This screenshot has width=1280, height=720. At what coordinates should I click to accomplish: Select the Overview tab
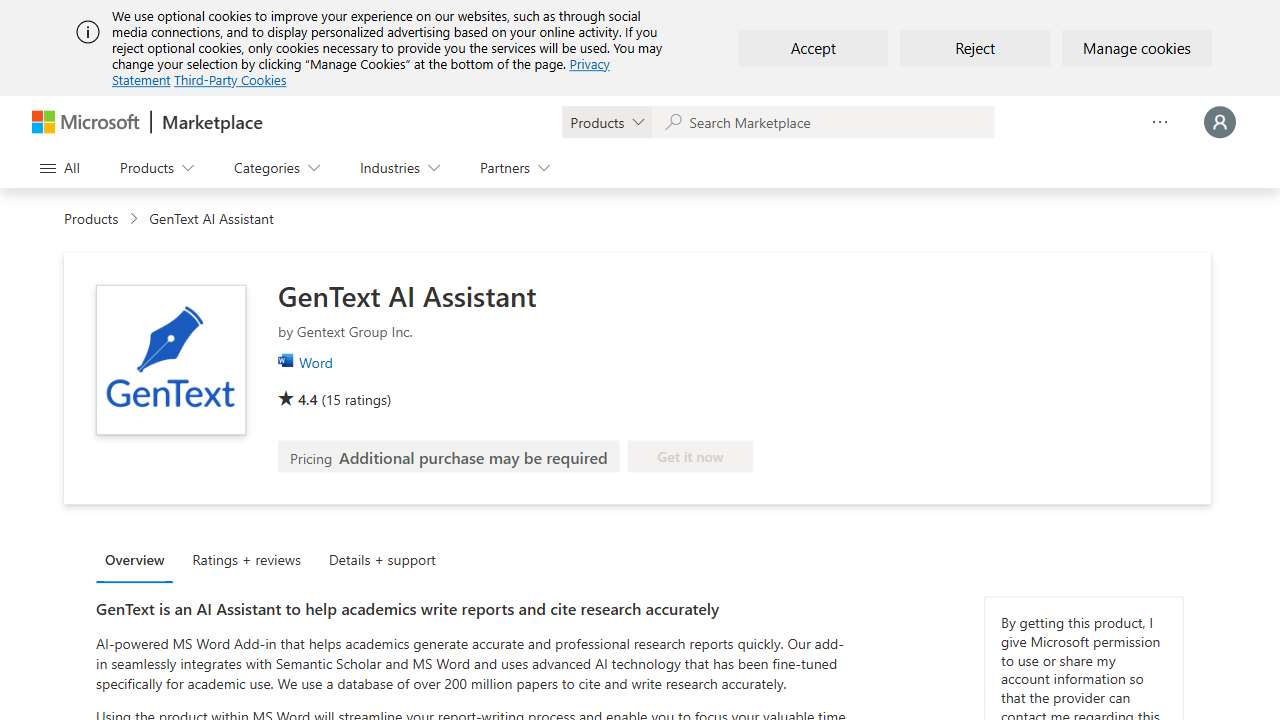pyautogui.click(x=134, y=560)
